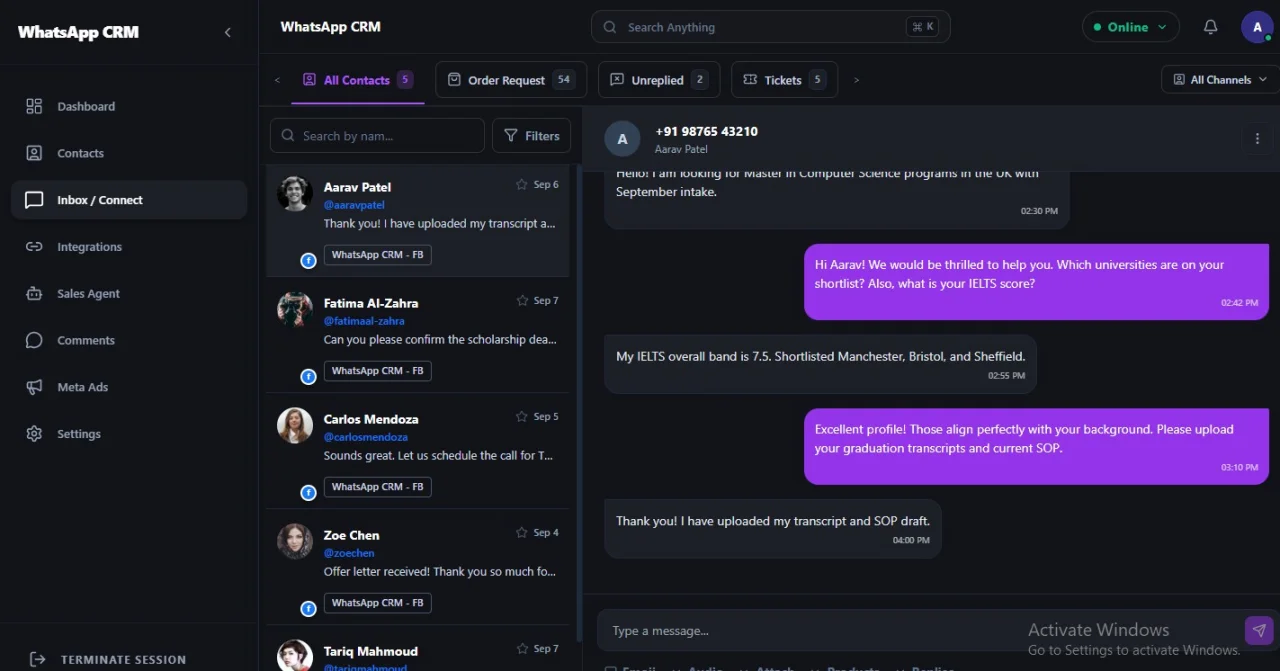This screenshot has width=1280, height=671.
Task: Click WhatsApp CRM - FB tag under Carlos Mendoza
Action: (x=378, y=487)
